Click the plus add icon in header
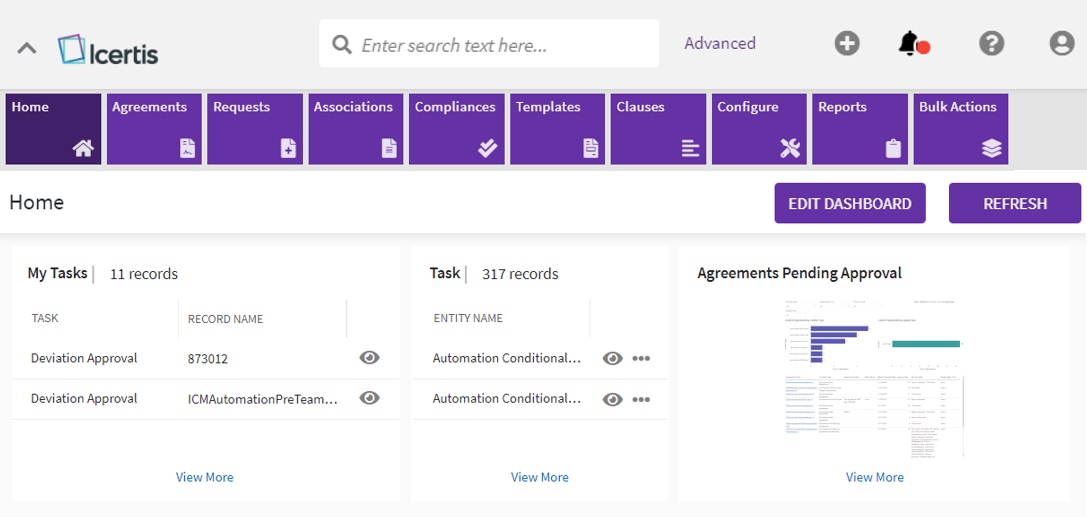 (x=847, y=44)
